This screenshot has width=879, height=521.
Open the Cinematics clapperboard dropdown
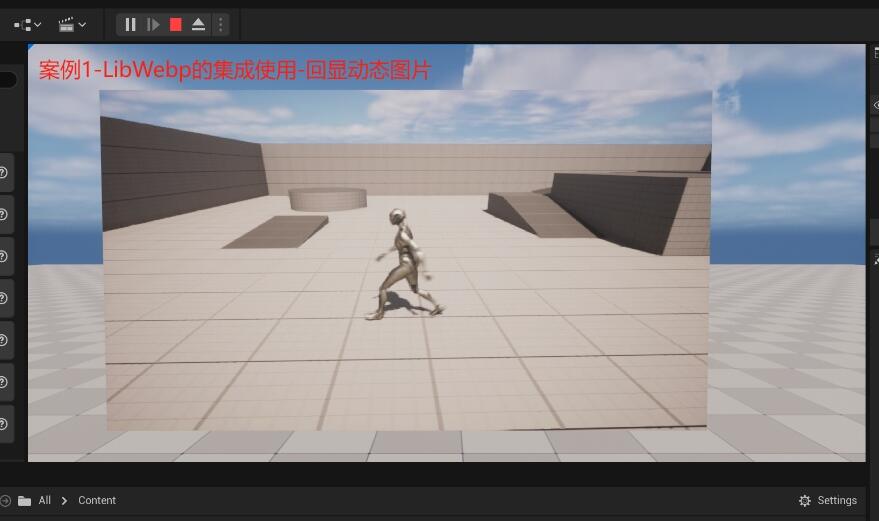(x=72, y=25)
